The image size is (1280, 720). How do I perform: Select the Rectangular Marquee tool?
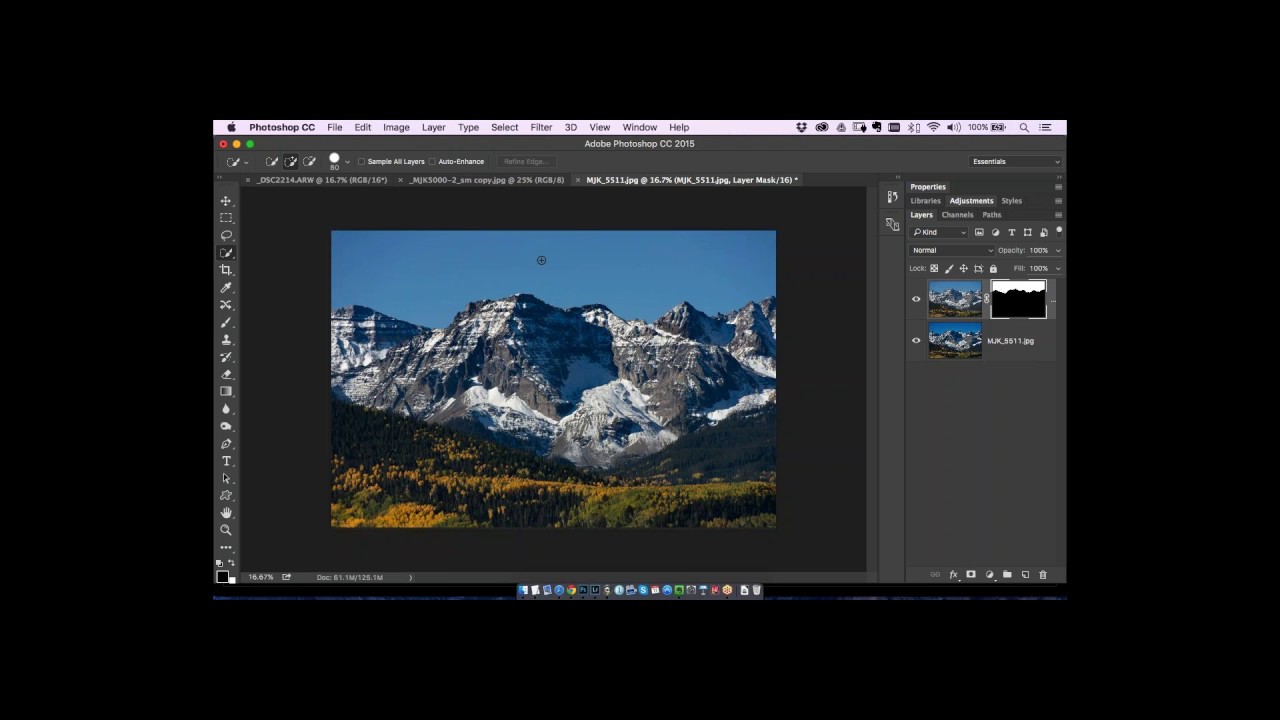(226, 218)
